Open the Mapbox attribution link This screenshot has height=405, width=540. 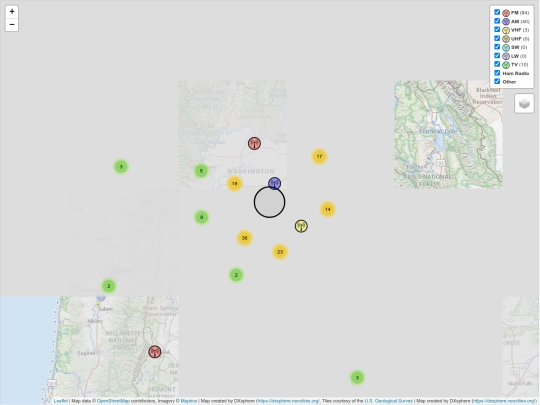pos(189,401)
